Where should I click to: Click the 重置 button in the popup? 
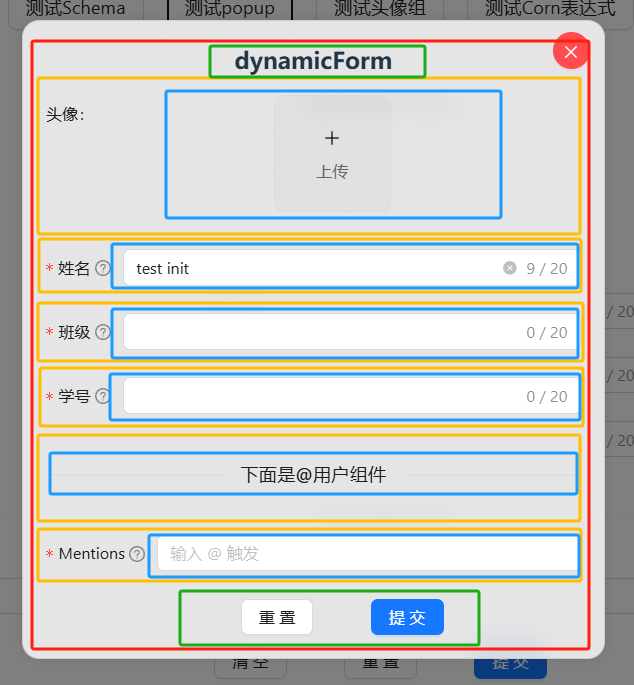(277, 617)
